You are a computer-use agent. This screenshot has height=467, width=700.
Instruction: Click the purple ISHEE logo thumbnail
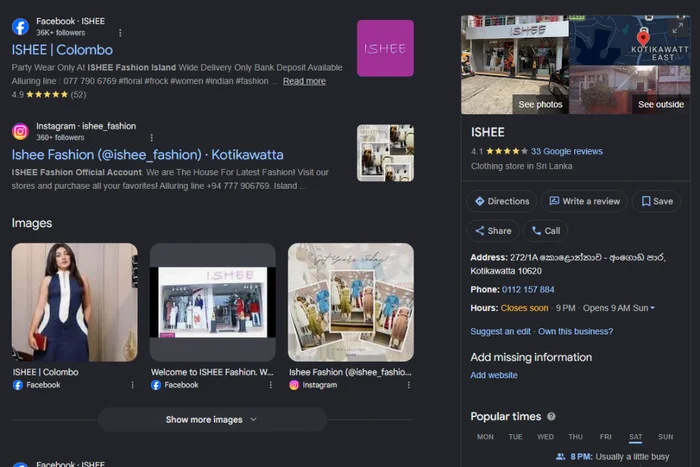click(385, 48)
